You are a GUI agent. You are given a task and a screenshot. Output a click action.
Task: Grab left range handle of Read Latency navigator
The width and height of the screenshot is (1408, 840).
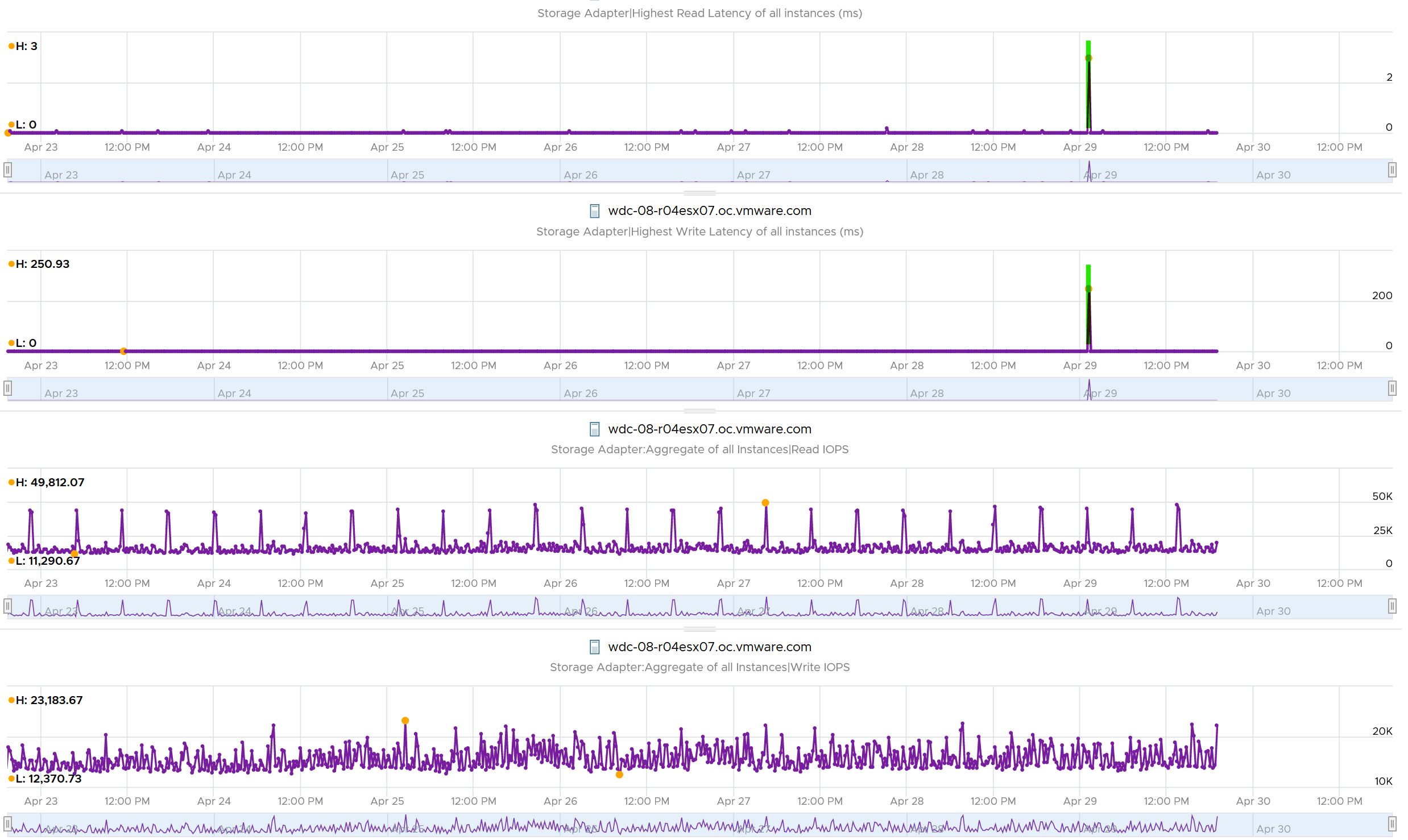[8, 170]
